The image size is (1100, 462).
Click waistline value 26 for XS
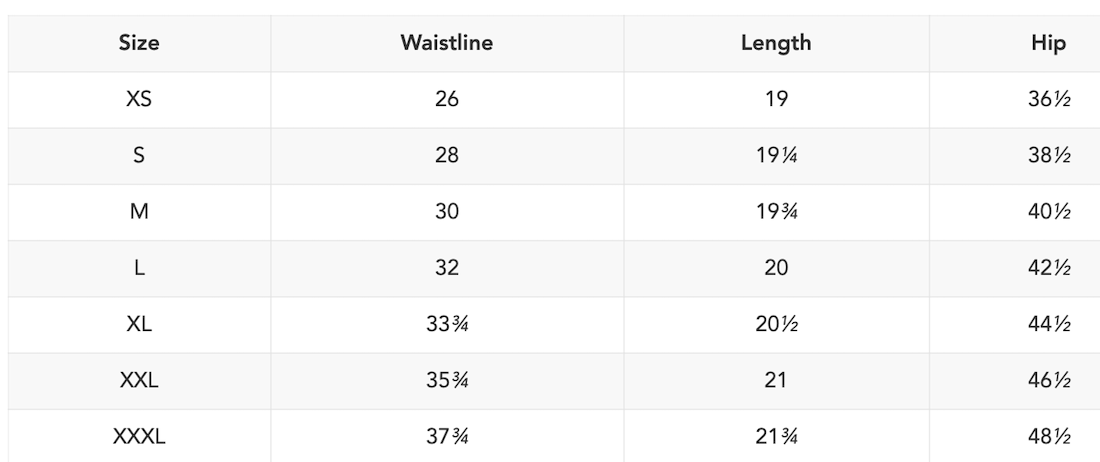[x=446, y=99]
